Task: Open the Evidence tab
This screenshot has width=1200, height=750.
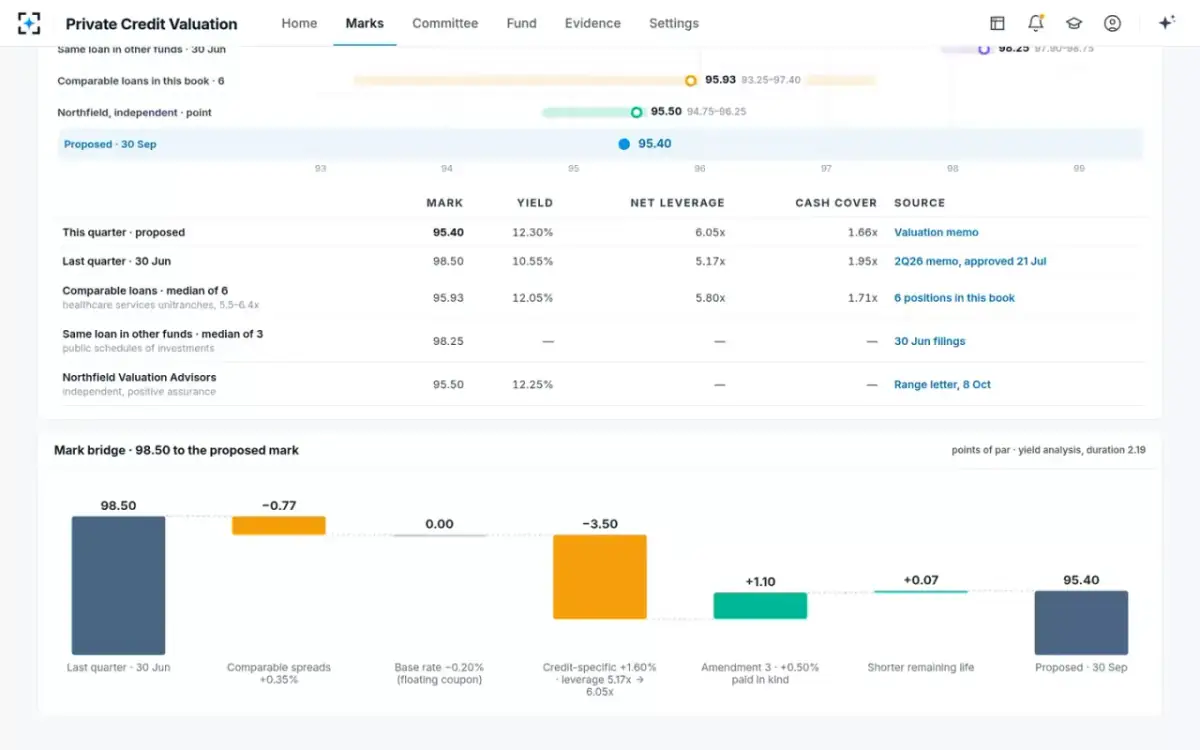Action: 593,23
